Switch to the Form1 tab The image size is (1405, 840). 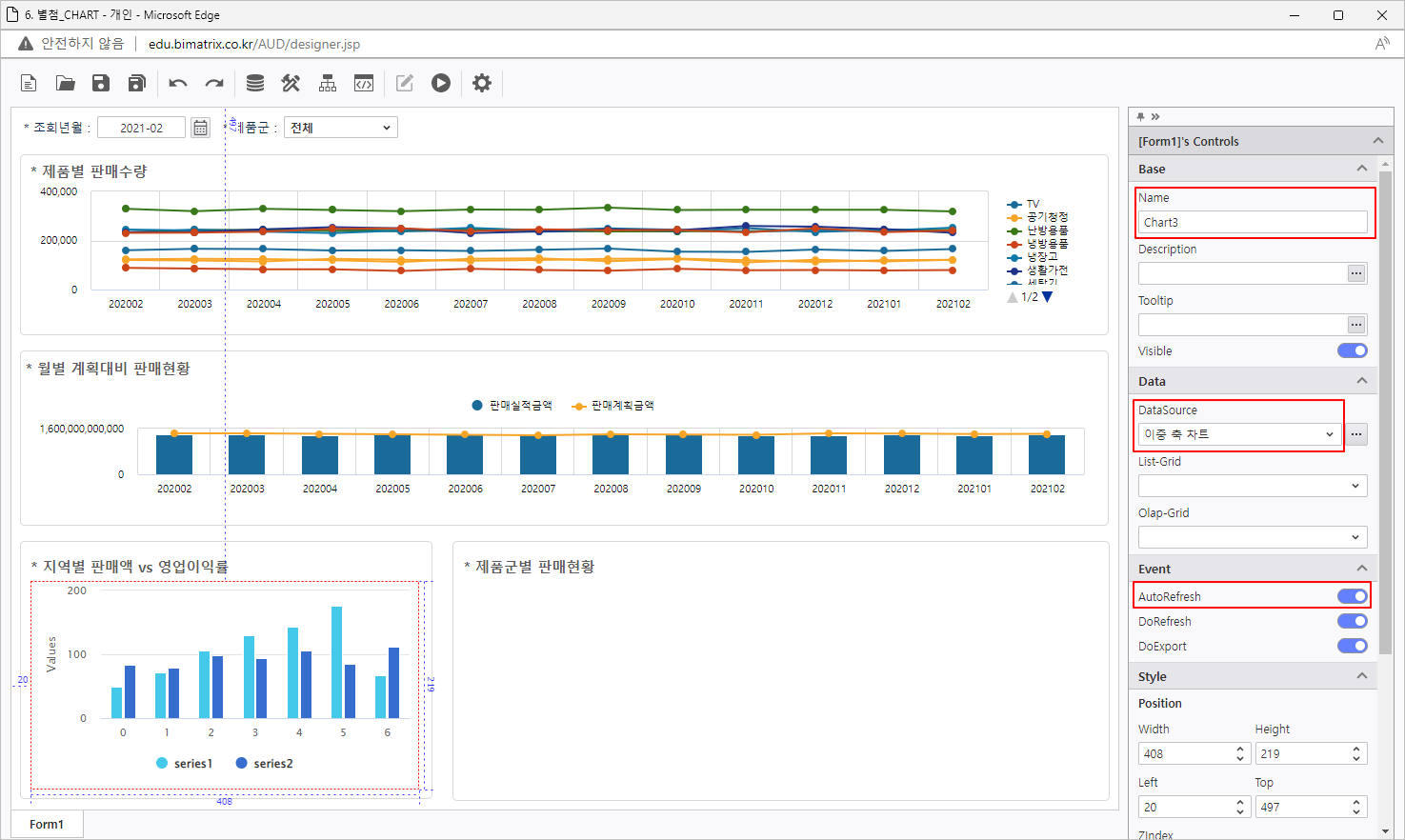(47, 824)
